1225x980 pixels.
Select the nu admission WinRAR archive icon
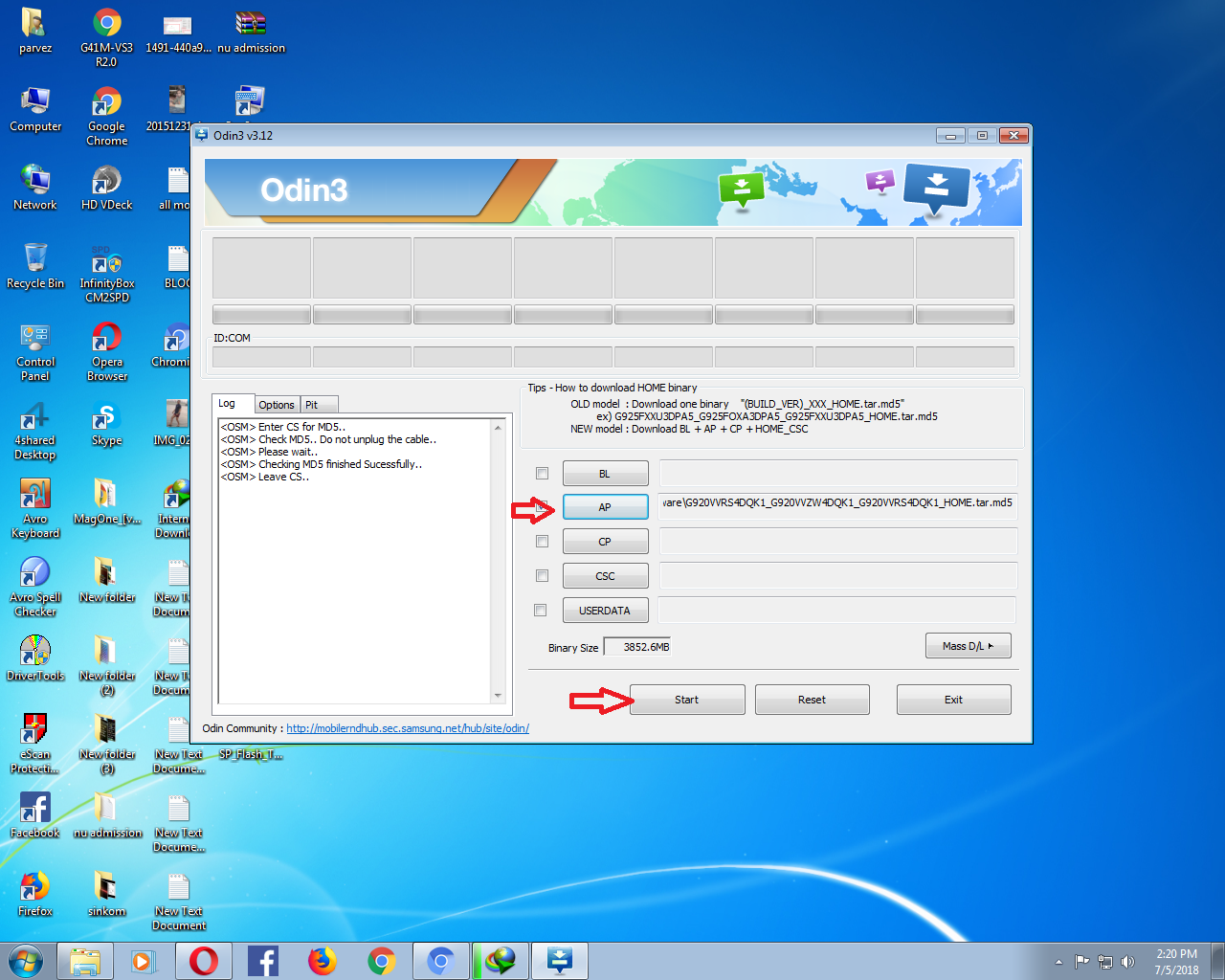(251, 31)
